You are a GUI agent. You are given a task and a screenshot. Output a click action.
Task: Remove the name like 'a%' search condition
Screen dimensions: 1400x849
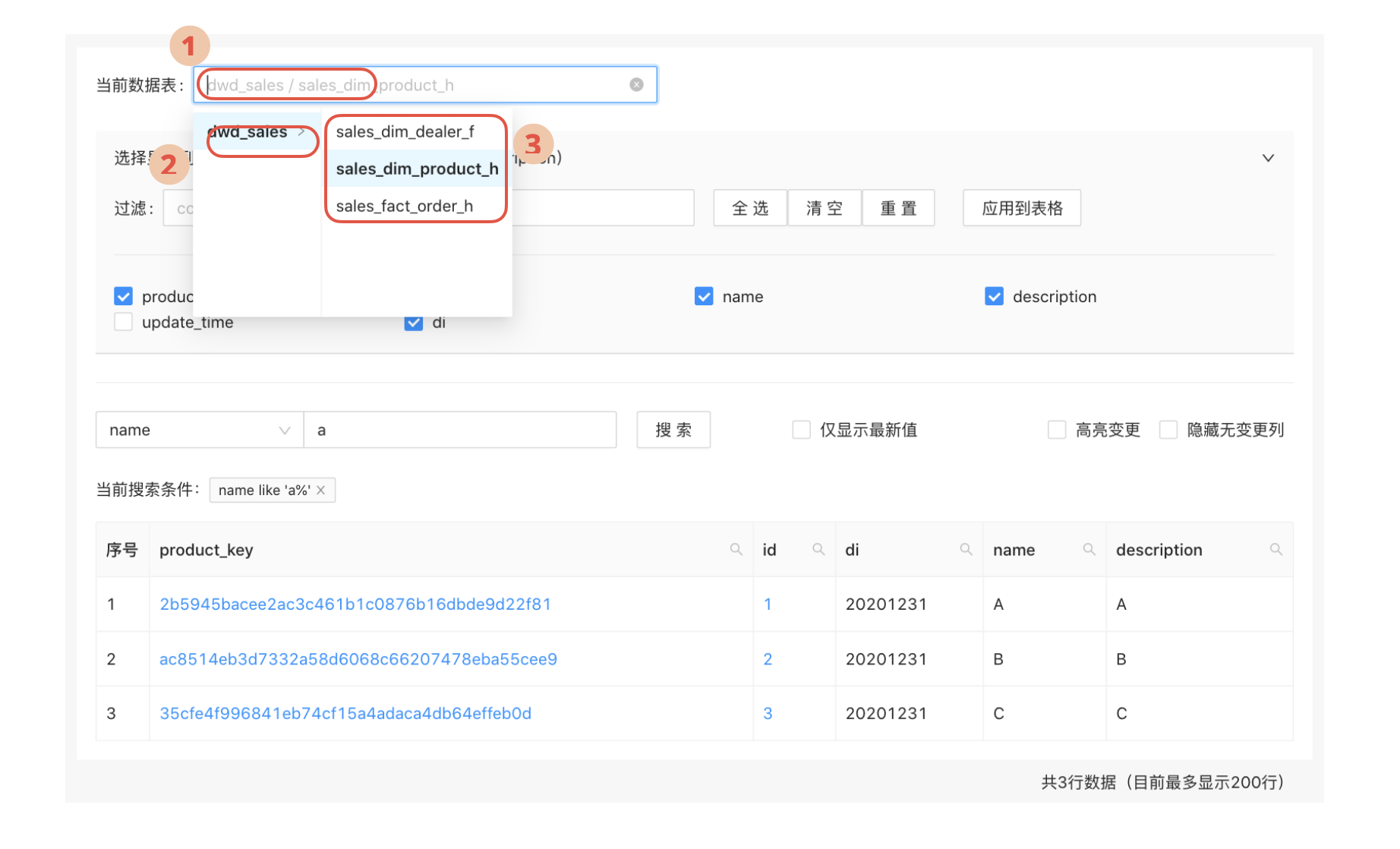click(322, 490)
